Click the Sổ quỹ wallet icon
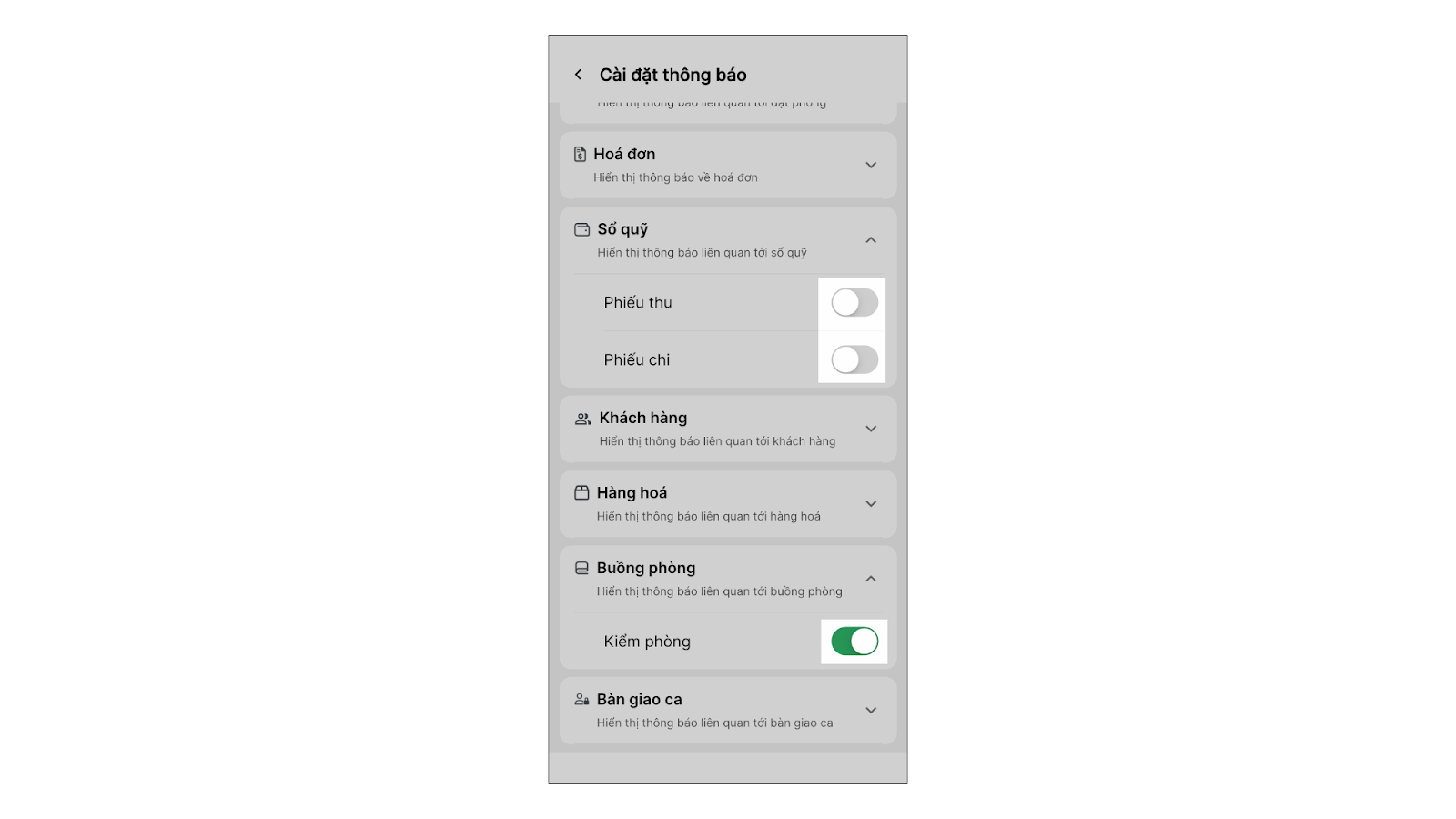1456x819 pixels. (x=581, y=229)
